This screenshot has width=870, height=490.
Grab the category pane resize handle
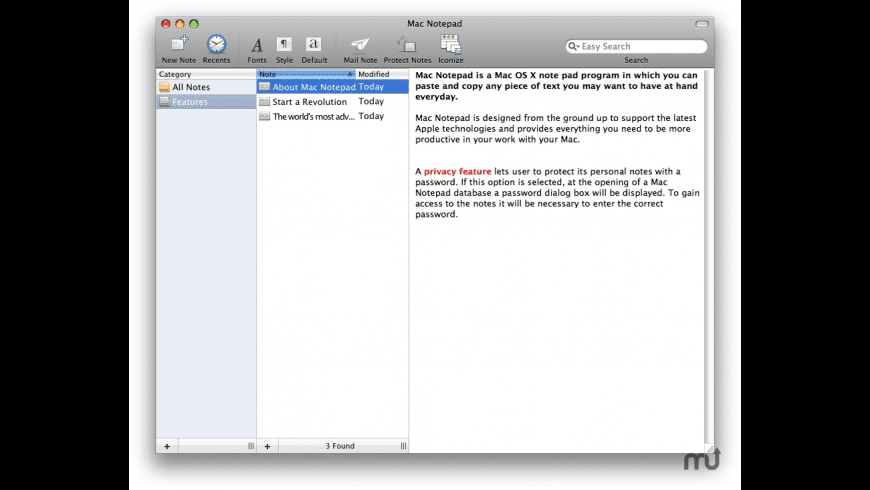click(x=251, y=446)
